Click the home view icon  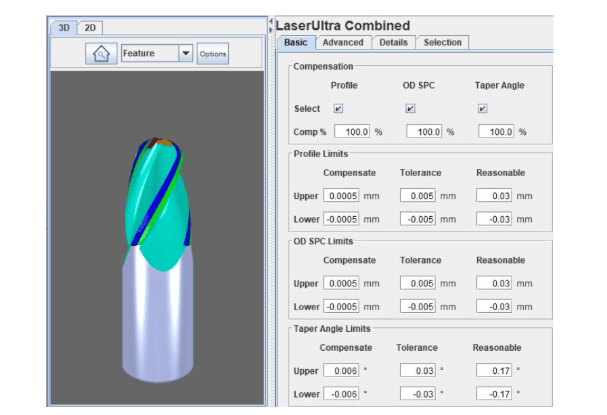pos(100,53)
